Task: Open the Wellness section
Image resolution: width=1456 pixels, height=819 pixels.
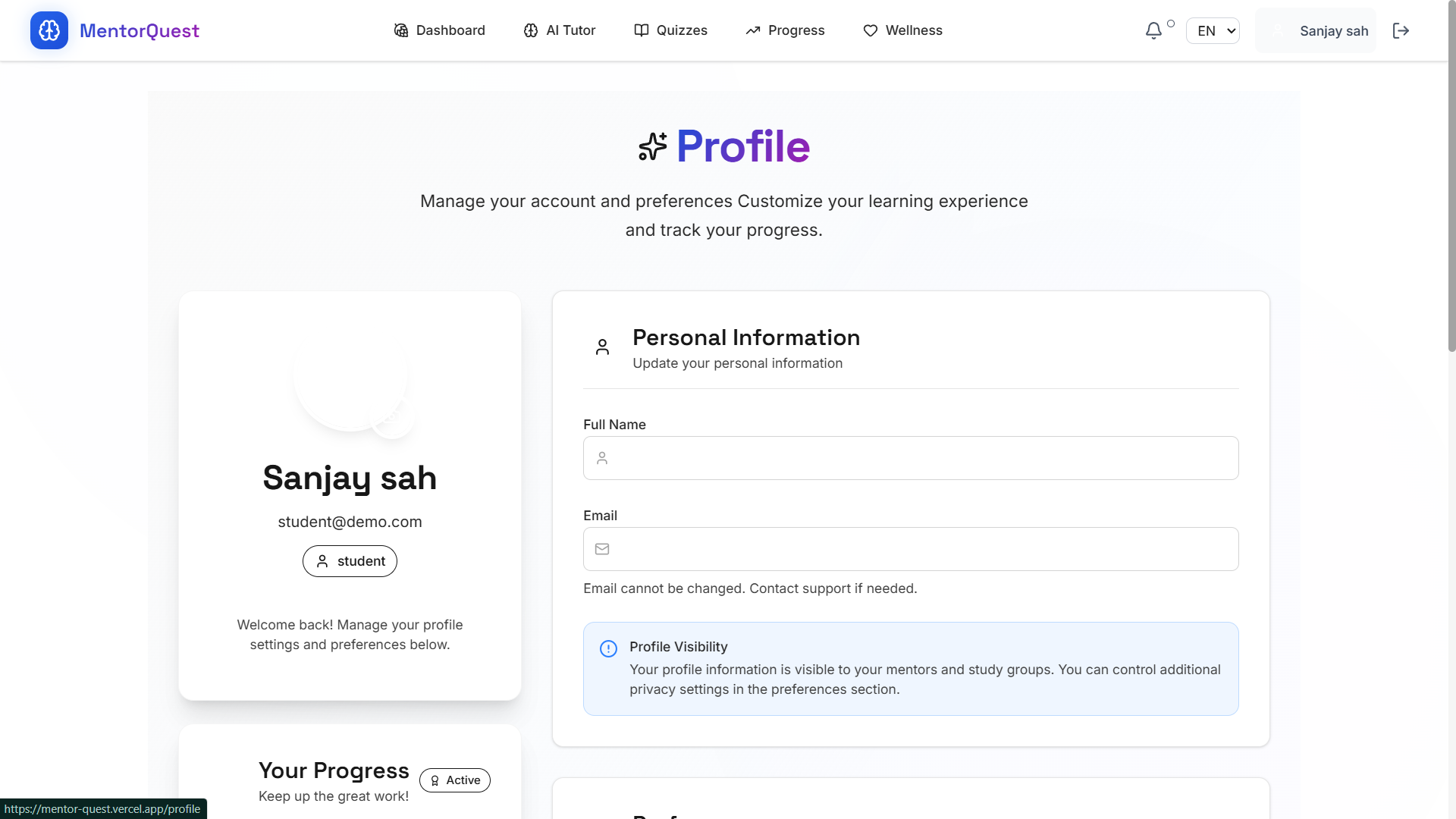Action: [902, 30]
